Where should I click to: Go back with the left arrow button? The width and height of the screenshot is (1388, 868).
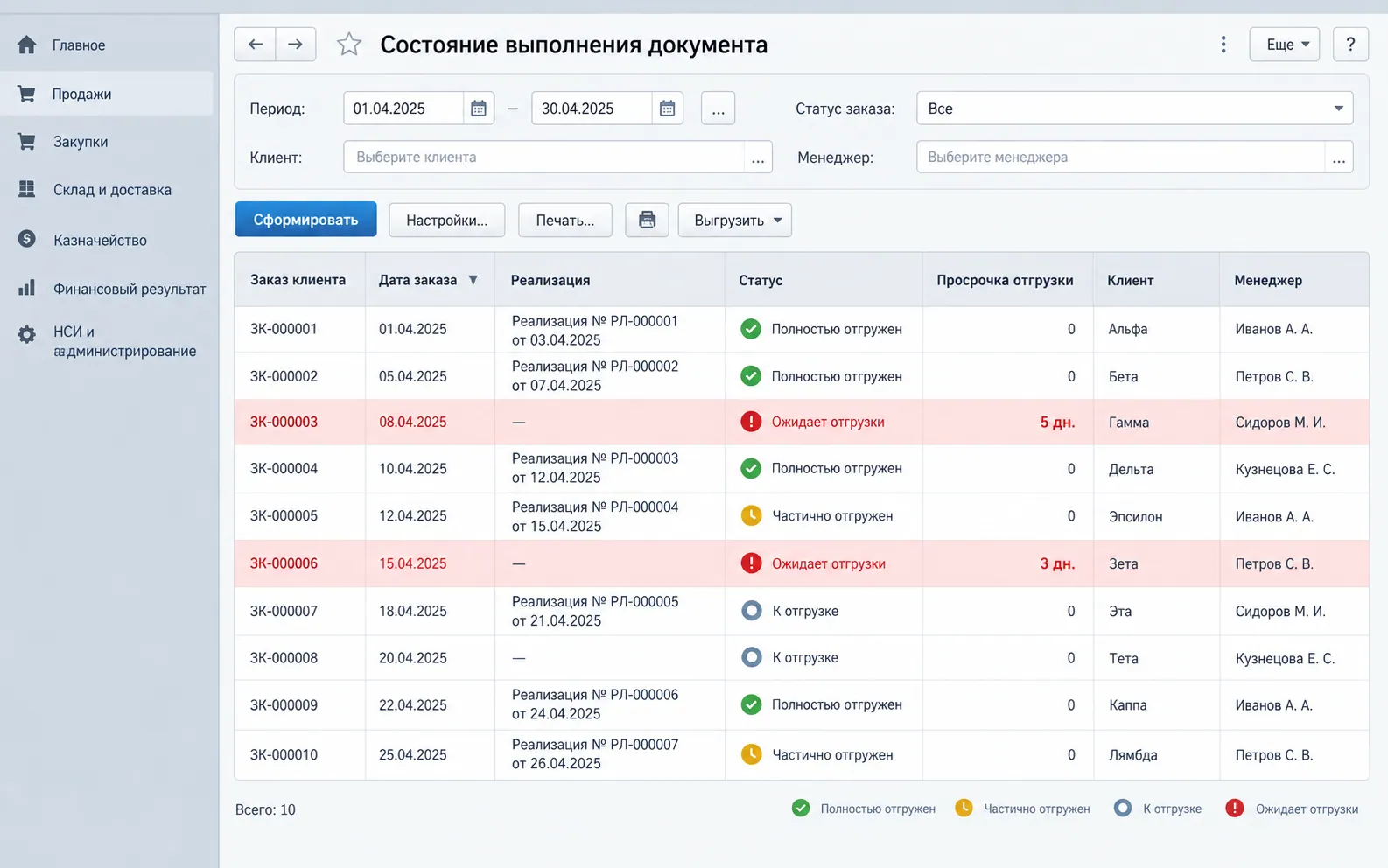pos(255,45)
